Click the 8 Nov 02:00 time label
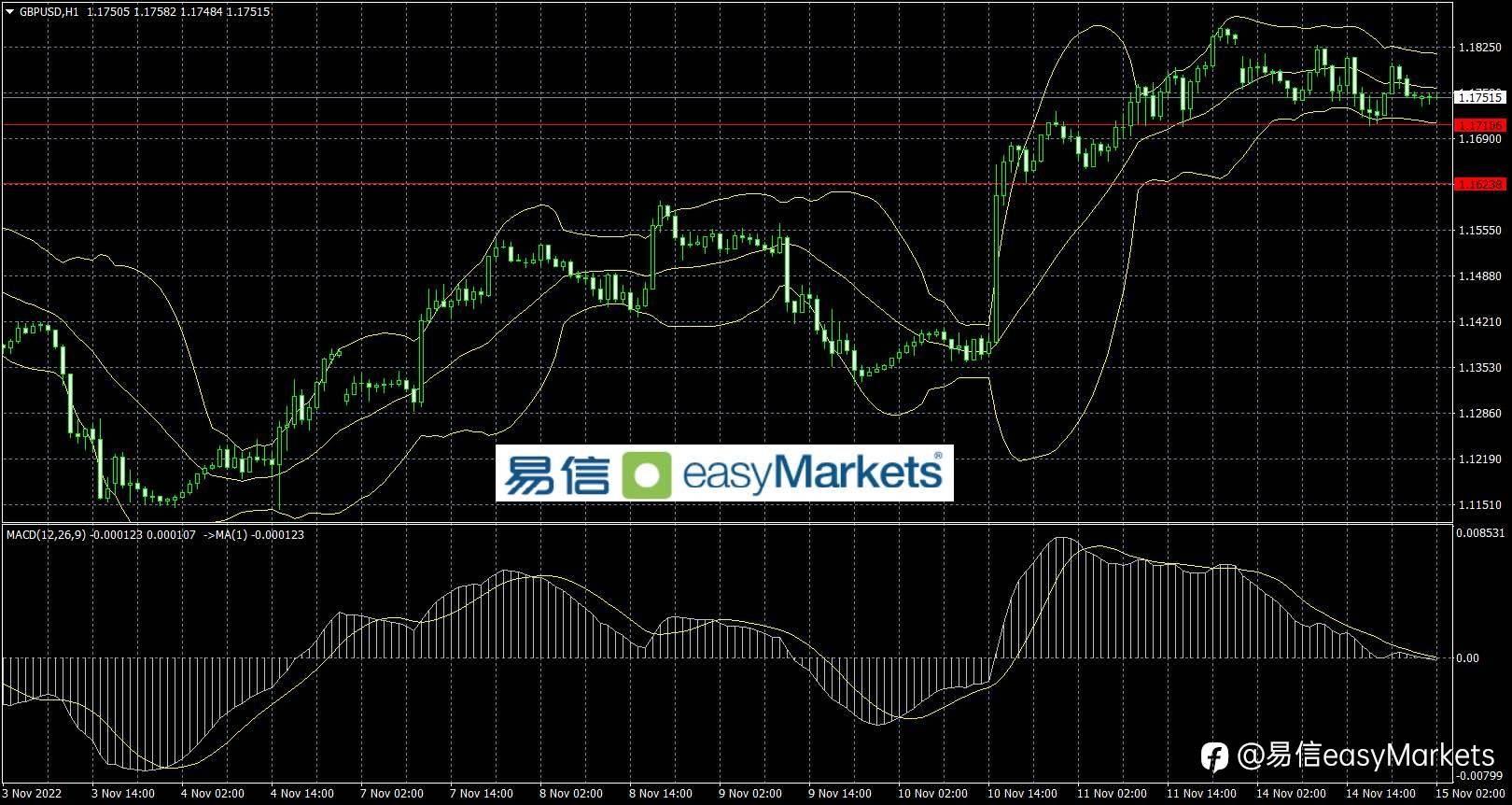 [x=571, y=794]
